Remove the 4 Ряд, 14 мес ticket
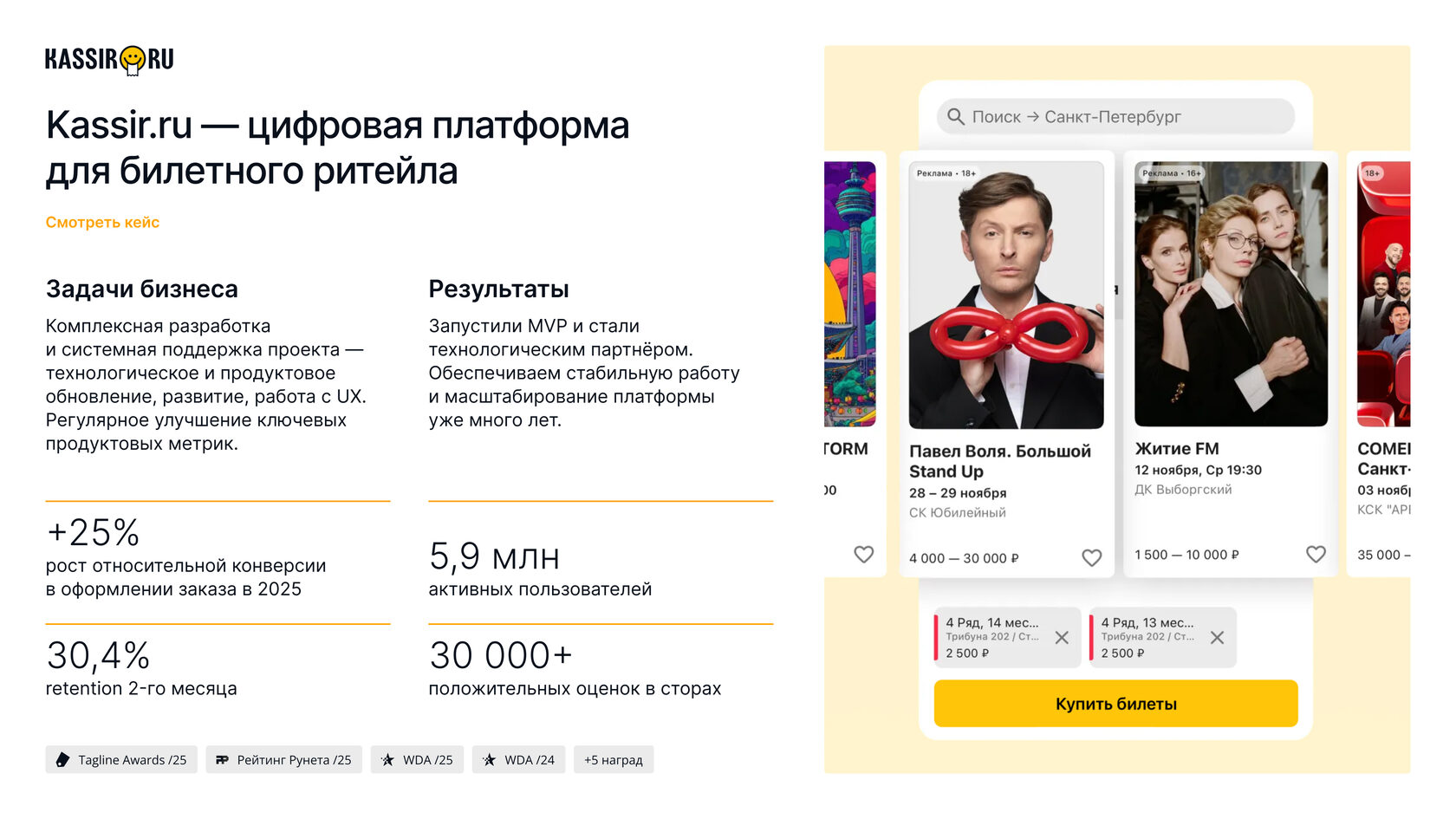 tap(1062, 637)
